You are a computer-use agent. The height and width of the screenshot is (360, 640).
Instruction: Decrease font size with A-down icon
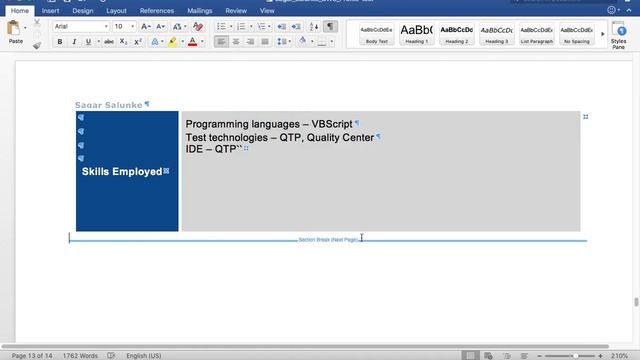pos(160,27)
